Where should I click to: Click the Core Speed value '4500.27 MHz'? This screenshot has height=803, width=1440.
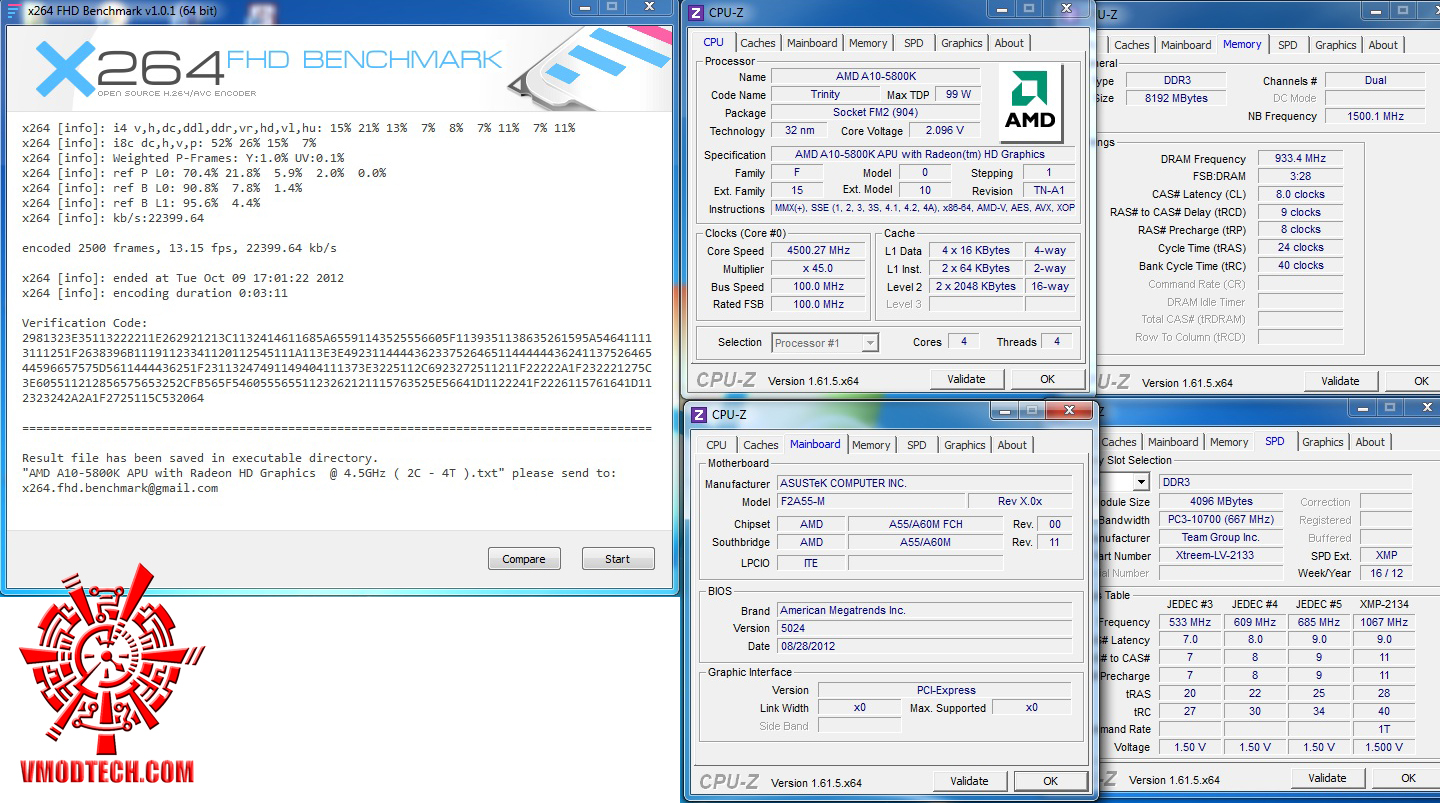pos(819,251)
